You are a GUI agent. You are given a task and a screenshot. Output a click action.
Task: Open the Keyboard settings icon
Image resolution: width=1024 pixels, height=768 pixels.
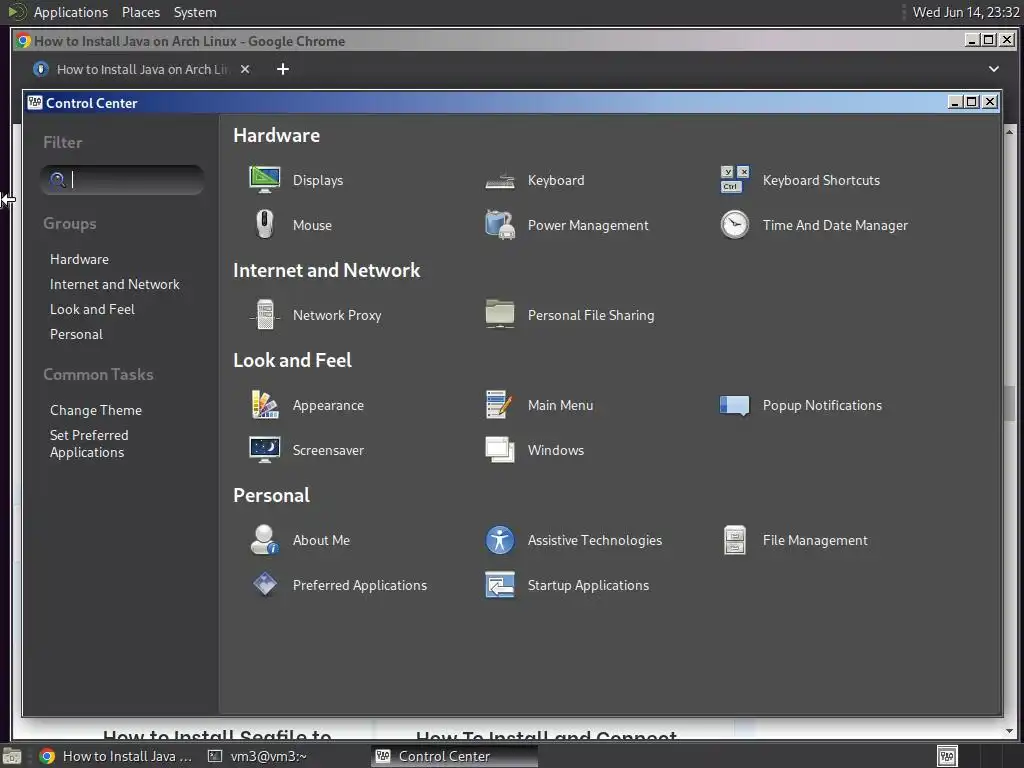click(x=500, y=180)
